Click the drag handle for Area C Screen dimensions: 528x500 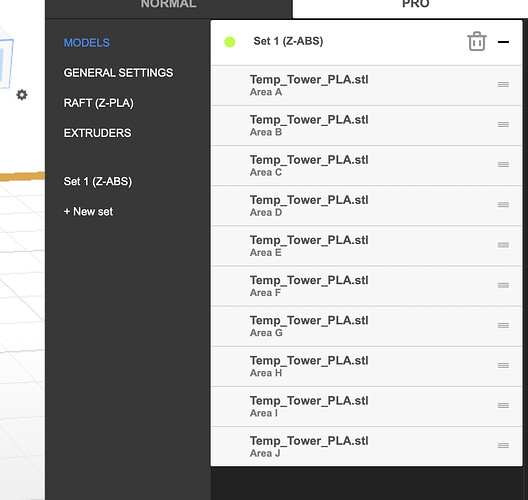coord(503,164)
